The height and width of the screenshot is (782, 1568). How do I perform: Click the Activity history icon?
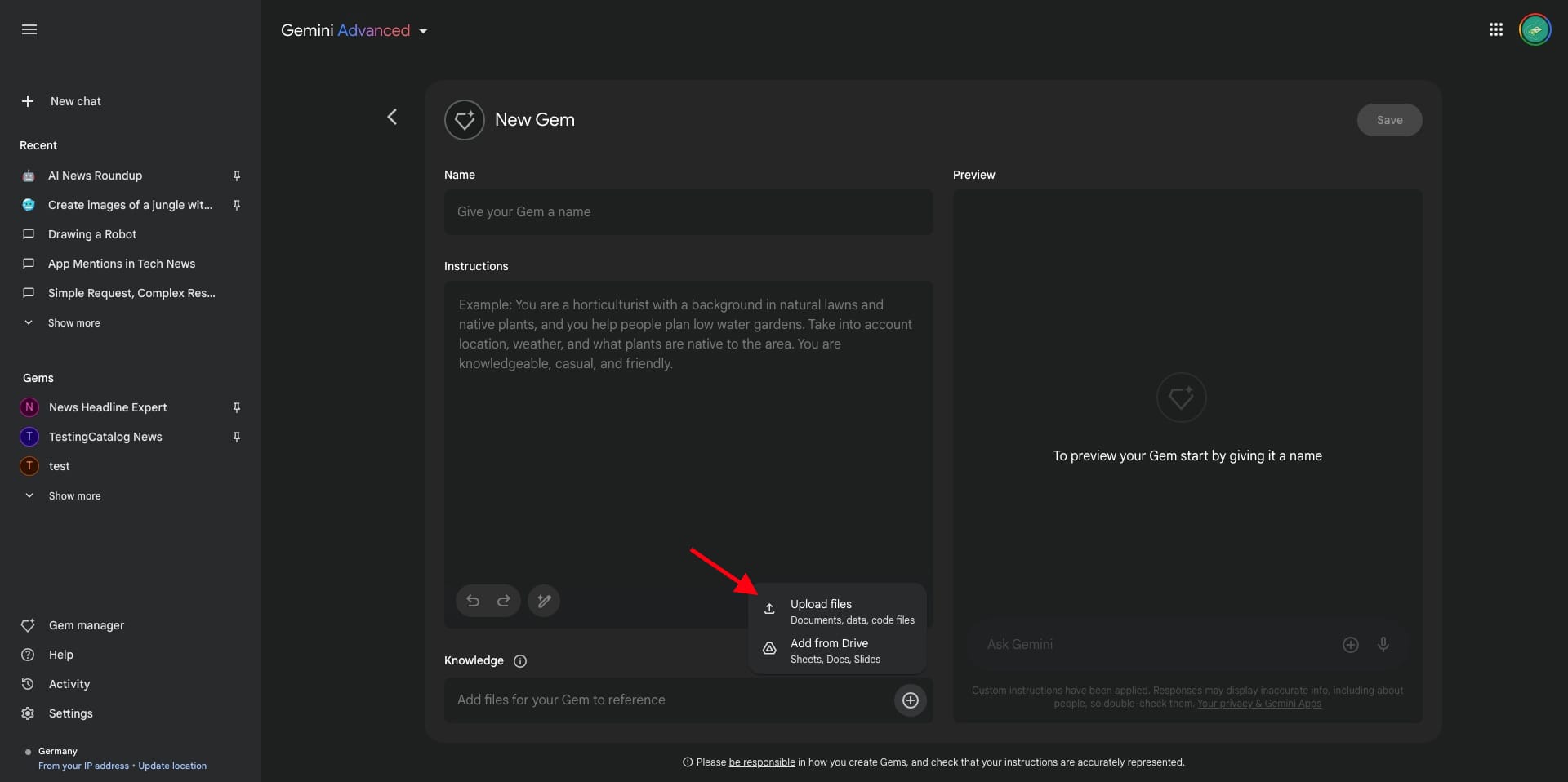pos(28,684)
